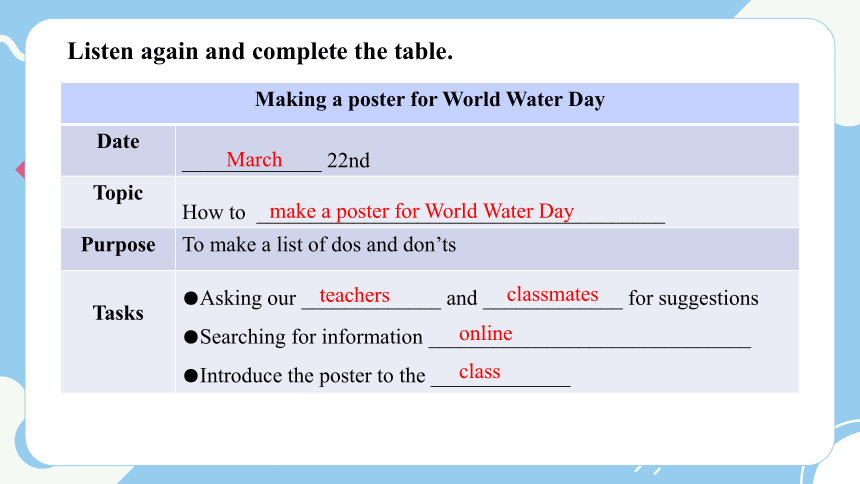Click the 'classmates' blank answer
This screenshot has width=860, height=484.
pos(552,295)
